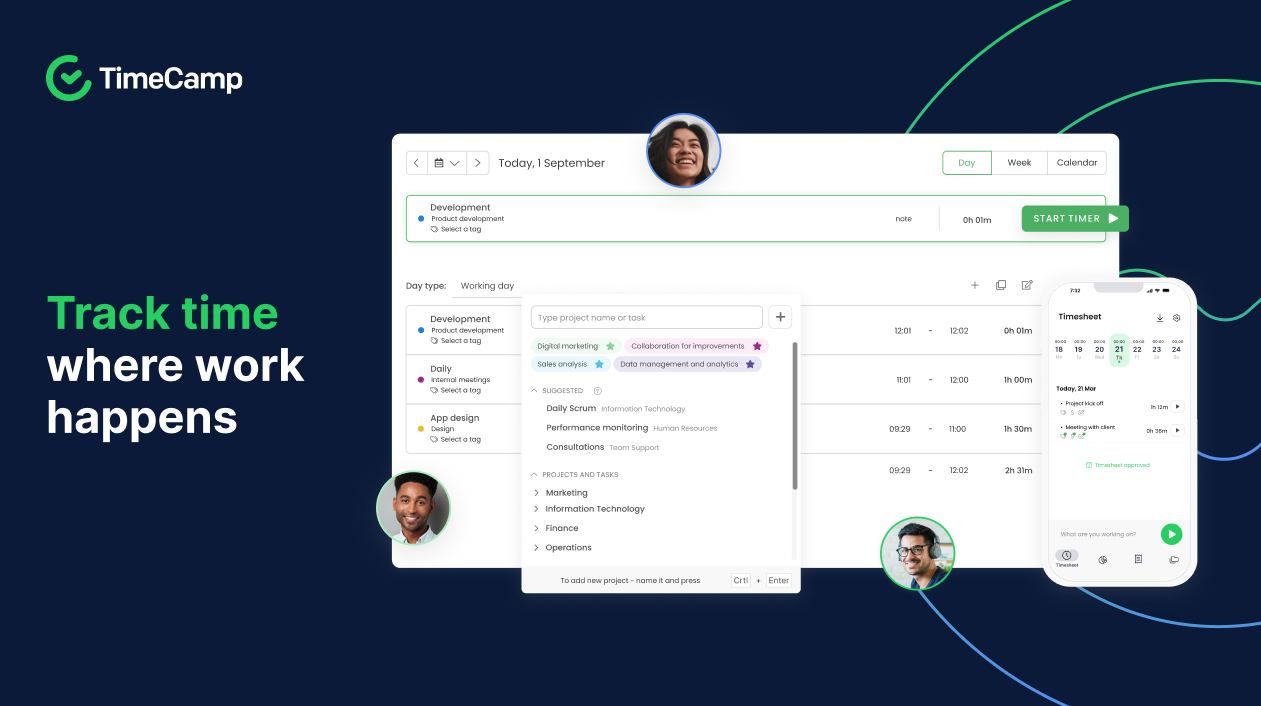Open the Working day type dropdown

click(x=487, y=286)
